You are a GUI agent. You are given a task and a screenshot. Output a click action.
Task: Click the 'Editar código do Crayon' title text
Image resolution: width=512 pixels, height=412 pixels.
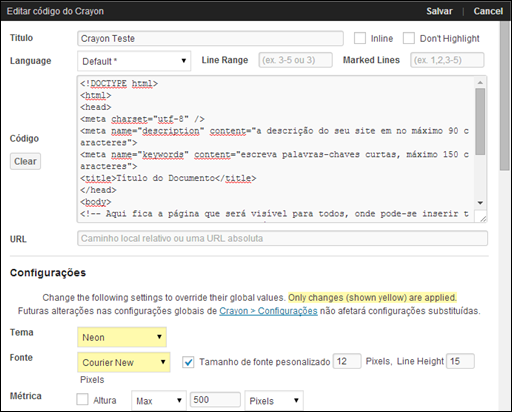pos(55,11)
